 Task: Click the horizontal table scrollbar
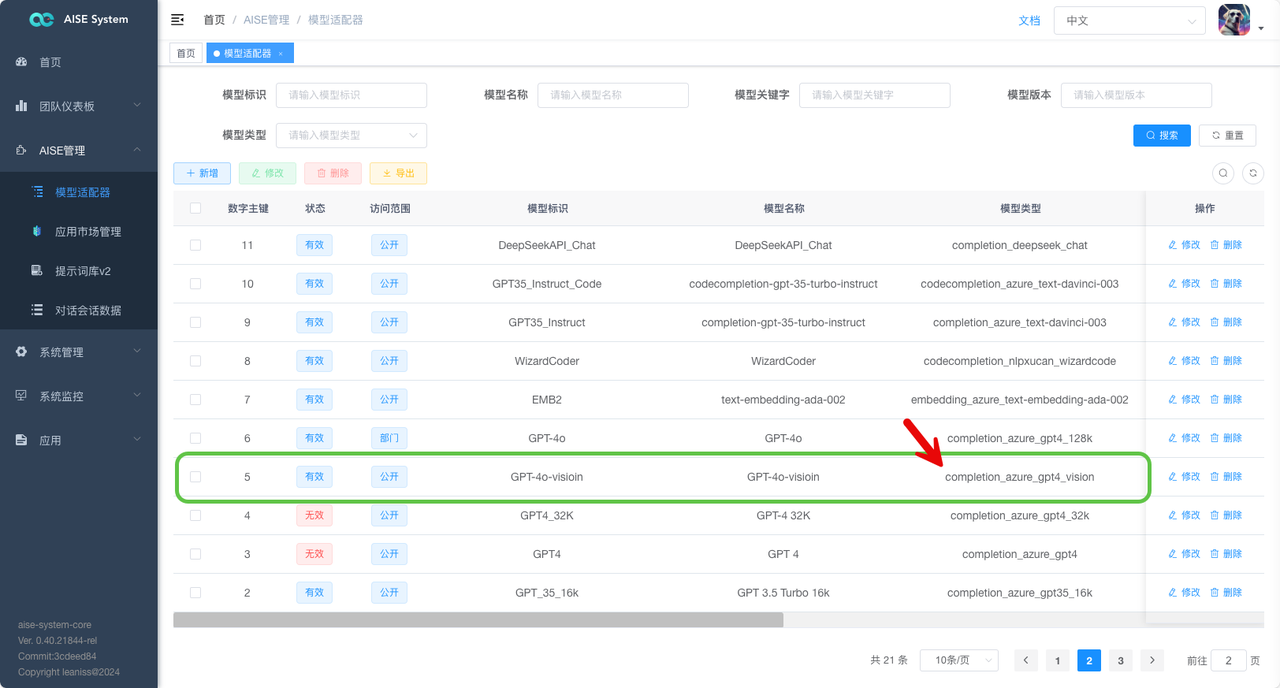[478, 620]
